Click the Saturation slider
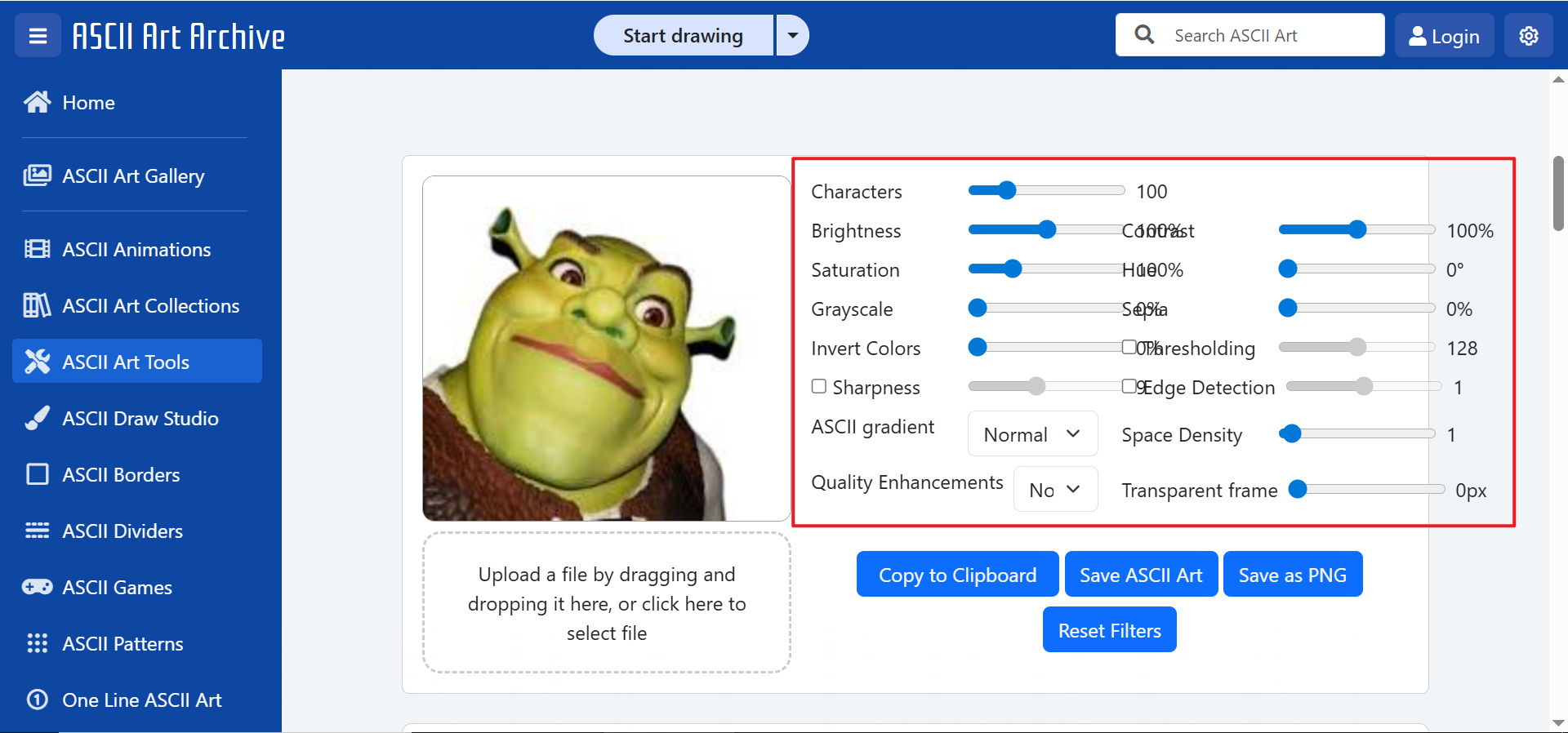 pyautogui.click(x=1046, y=269)
